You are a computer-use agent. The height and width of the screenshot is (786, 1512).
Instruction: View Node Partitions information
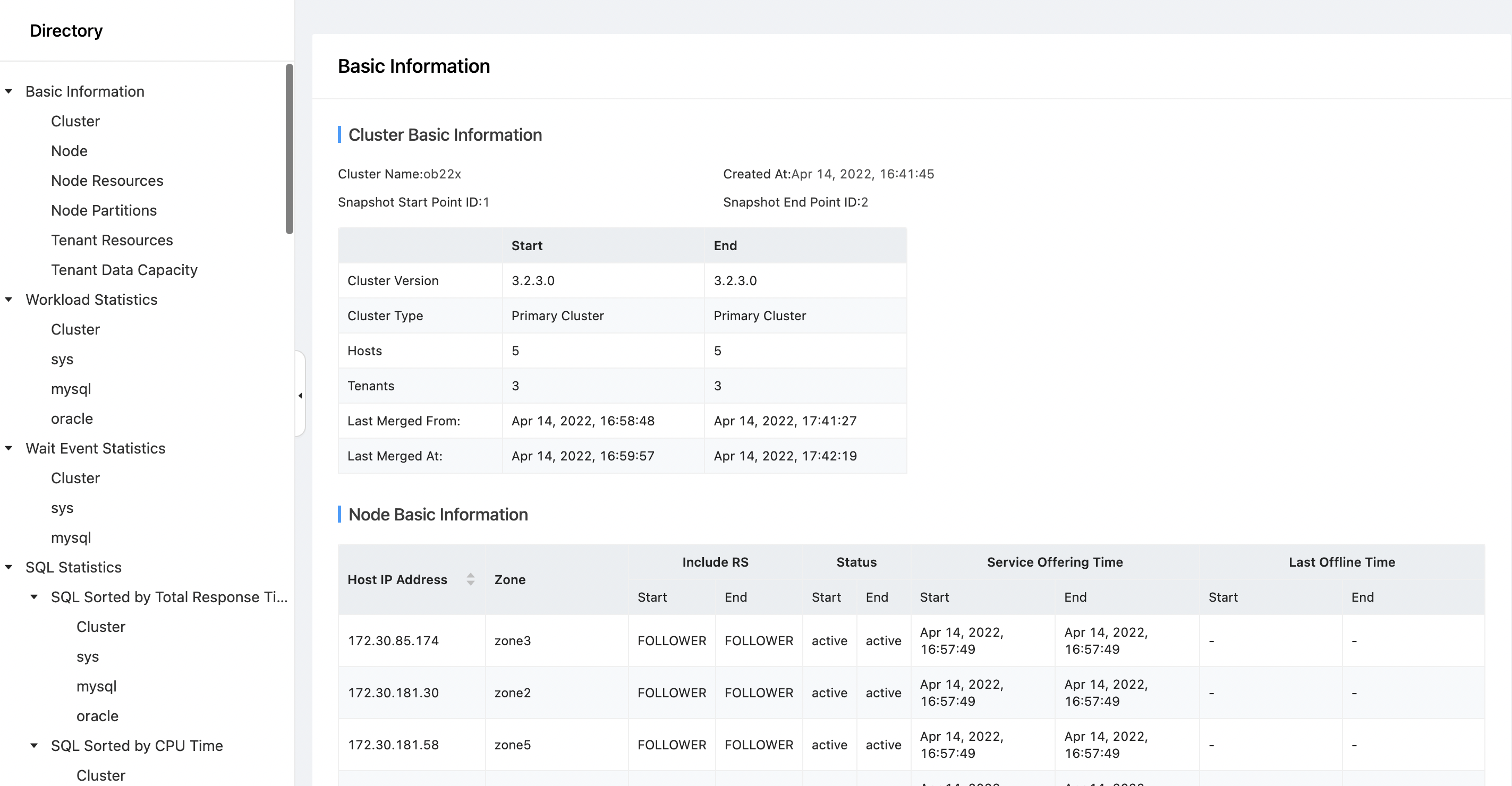[x=104, y=210]
